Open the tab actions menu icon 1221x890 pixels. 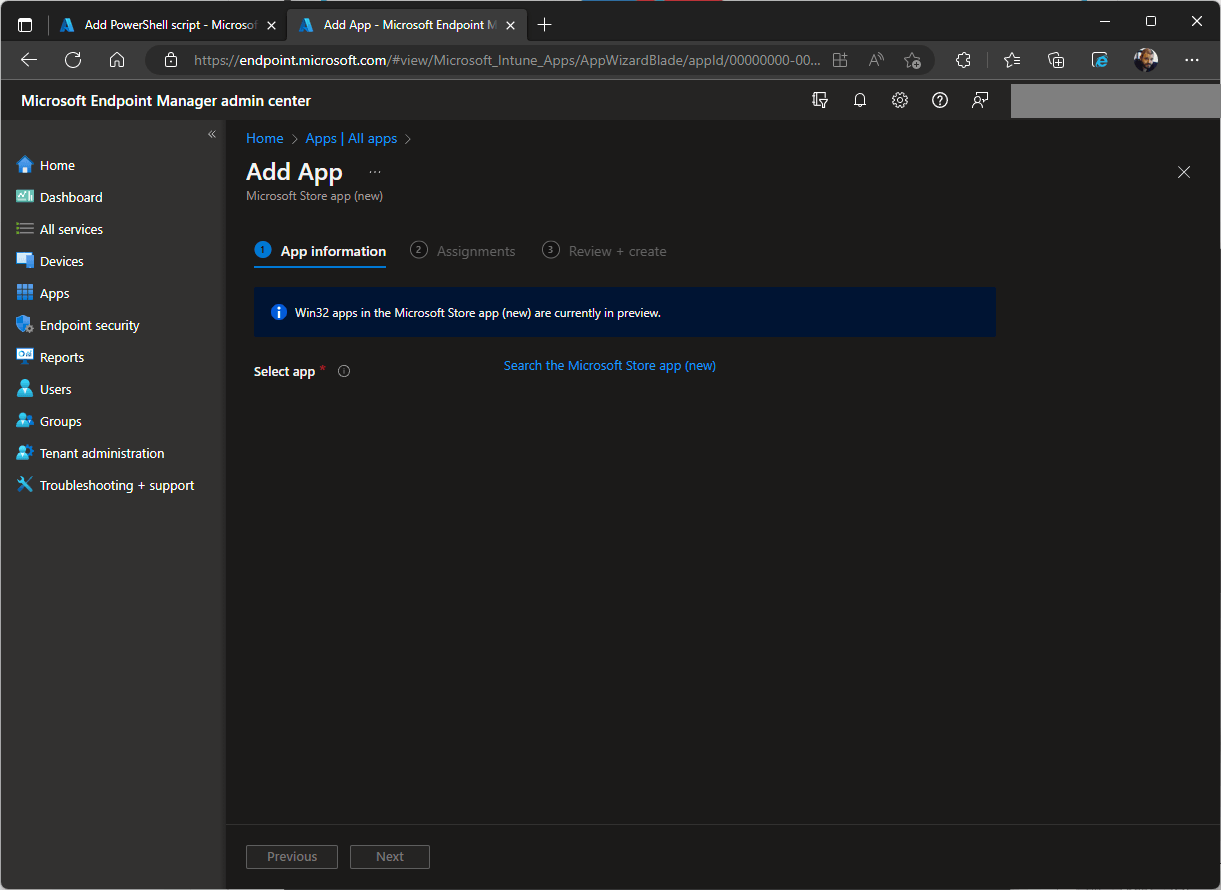[x=25, y=25]
